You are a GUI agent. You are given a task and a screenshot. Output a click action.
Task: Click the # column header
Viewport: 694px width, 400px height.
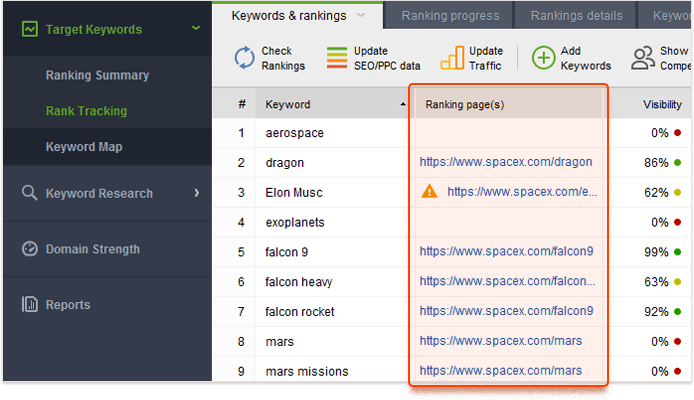pos(242,105)
